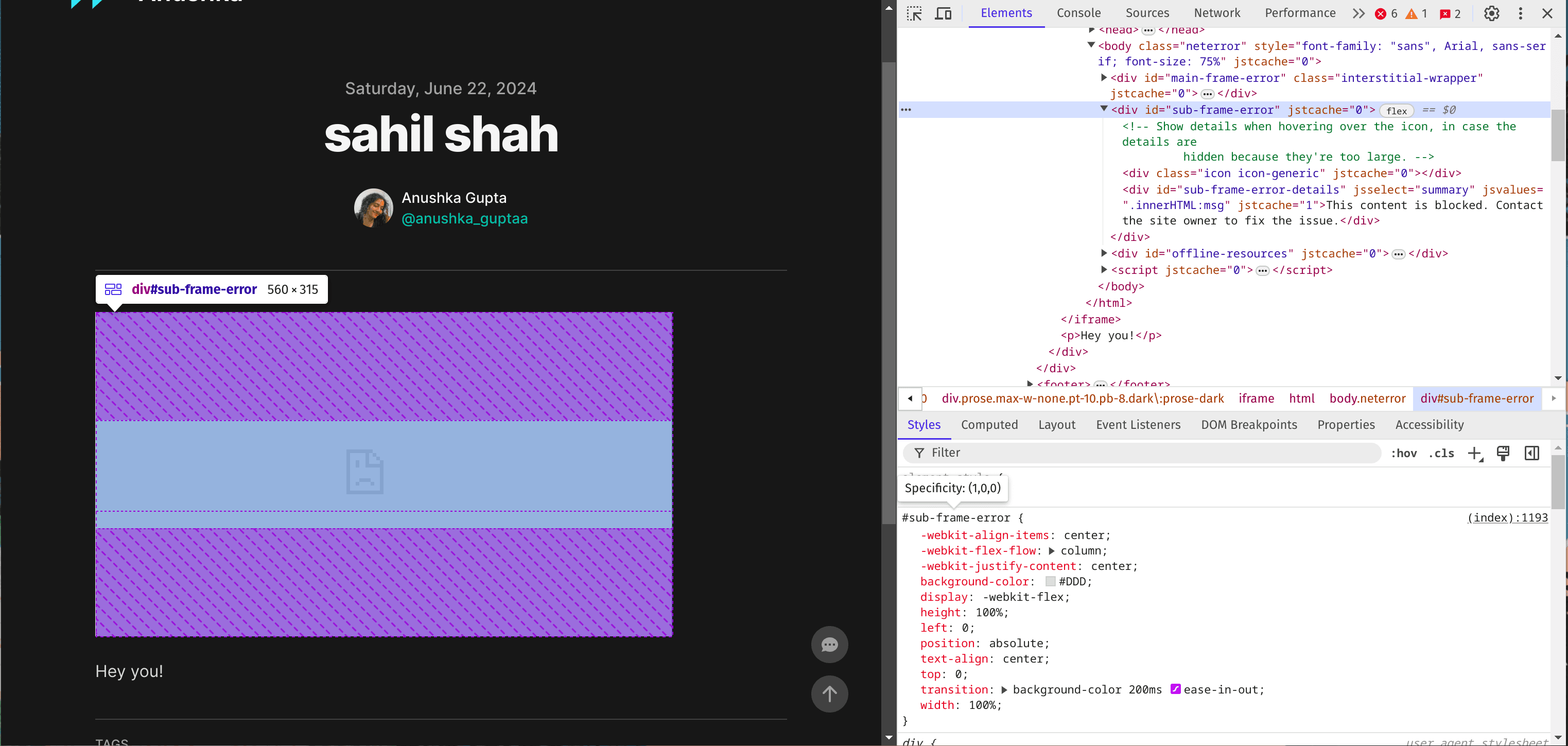
Task: Expand the offline-resources div node
Action: [x=1104, y=253]
